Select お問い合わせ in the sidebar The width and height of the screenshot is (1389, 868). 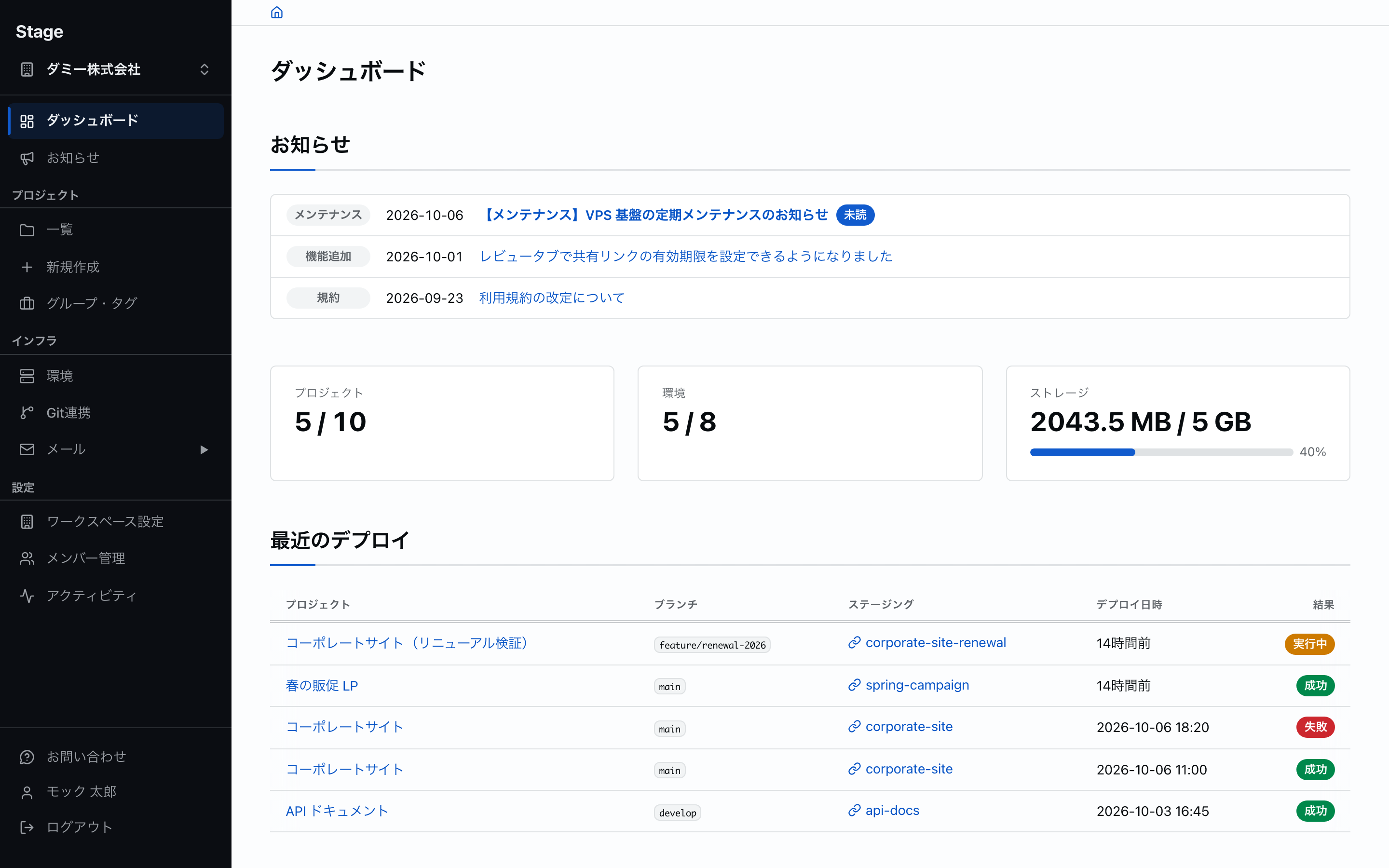click(x=115, y=757)
